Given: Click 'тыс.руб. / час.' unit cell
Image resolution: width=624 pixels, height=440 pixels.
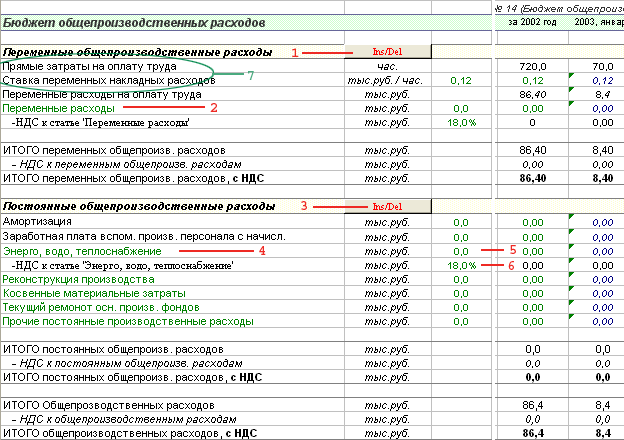Looking at the screenshot, I should coord(385,81).
